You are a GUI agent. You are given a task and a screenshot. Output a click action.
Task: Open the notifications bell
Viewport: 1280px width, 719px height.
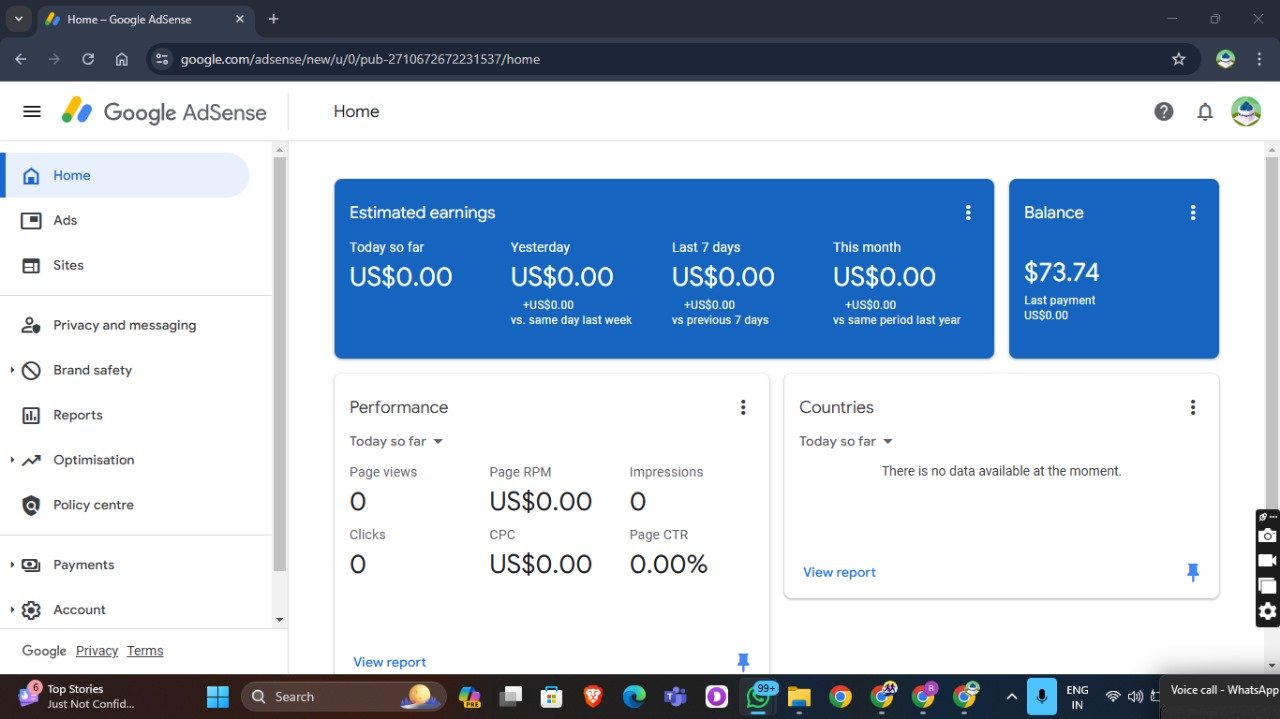[1205, 111]
